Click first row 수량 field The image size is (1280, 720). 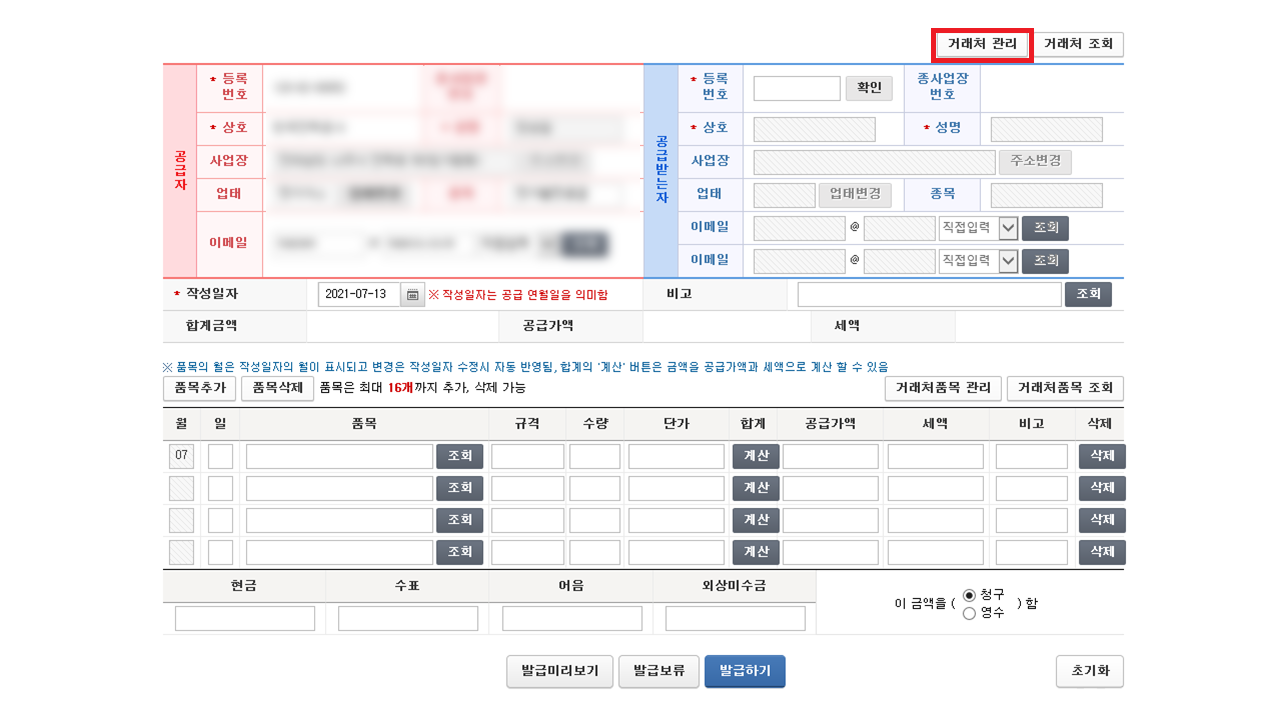point(595,457)
